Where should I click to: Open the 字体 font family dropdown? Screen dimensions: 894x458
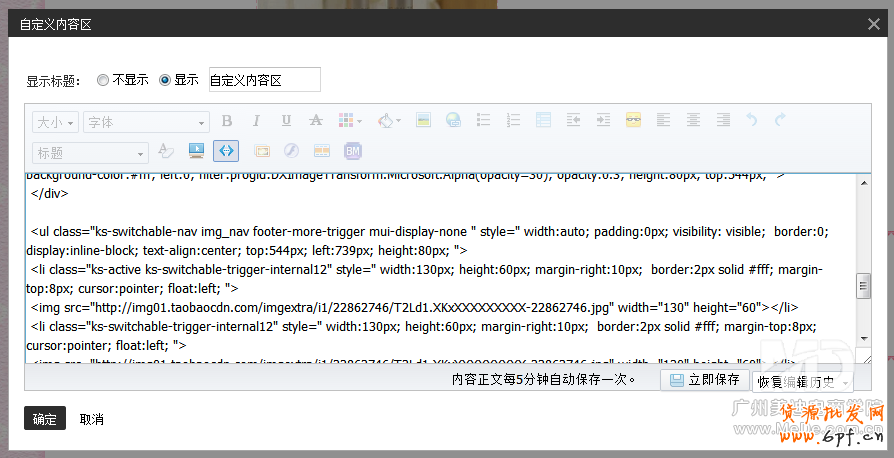pyautogui.click(x=146, y=122)
